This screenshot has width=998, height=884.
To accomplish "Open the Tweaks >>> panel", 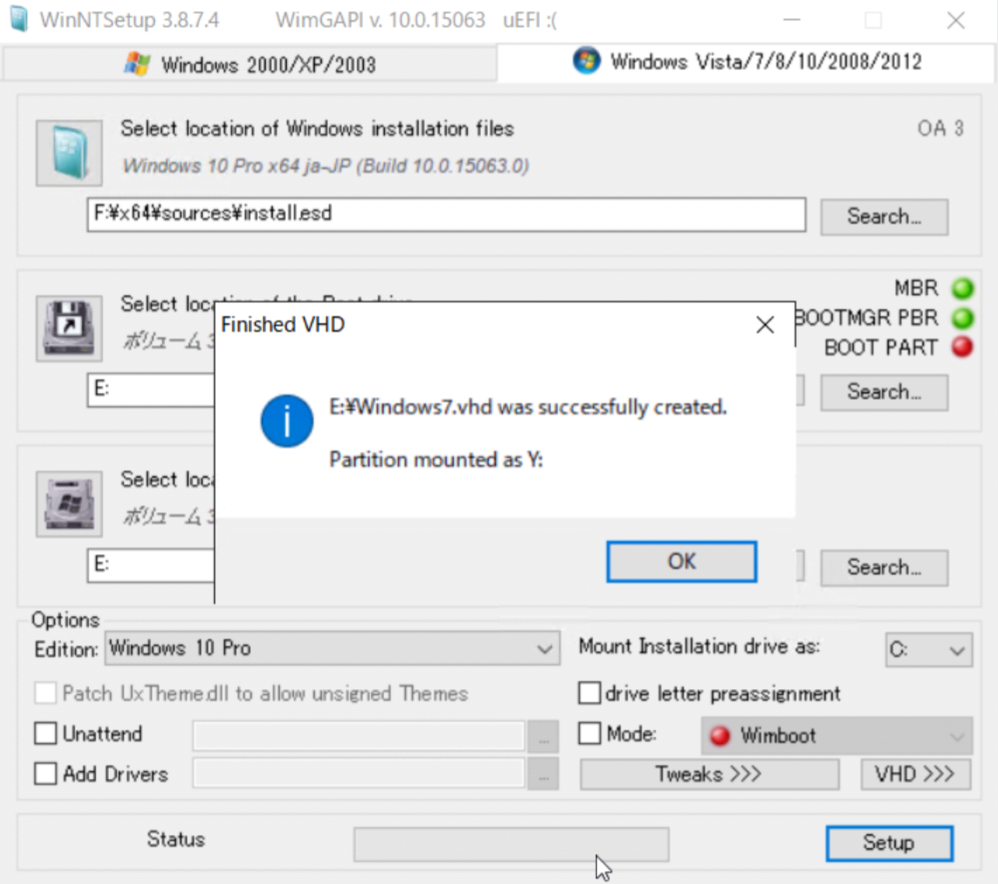I will [709, 775].
